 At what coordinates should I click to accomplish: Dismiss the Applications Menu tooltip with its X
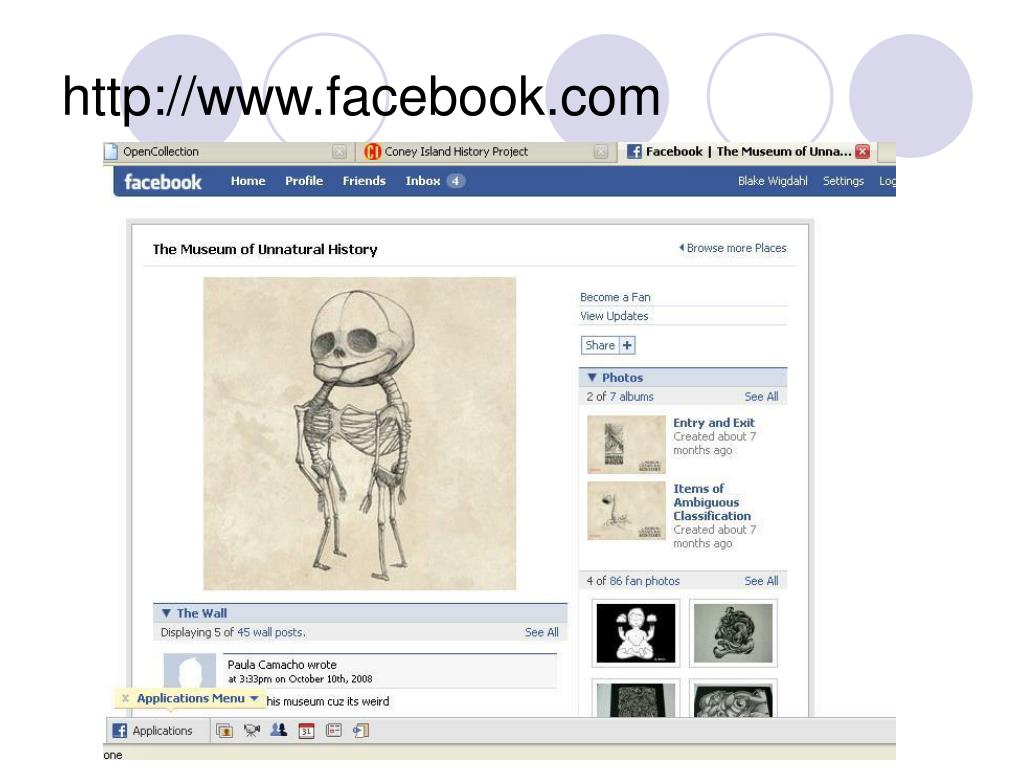tap(125, 698)
